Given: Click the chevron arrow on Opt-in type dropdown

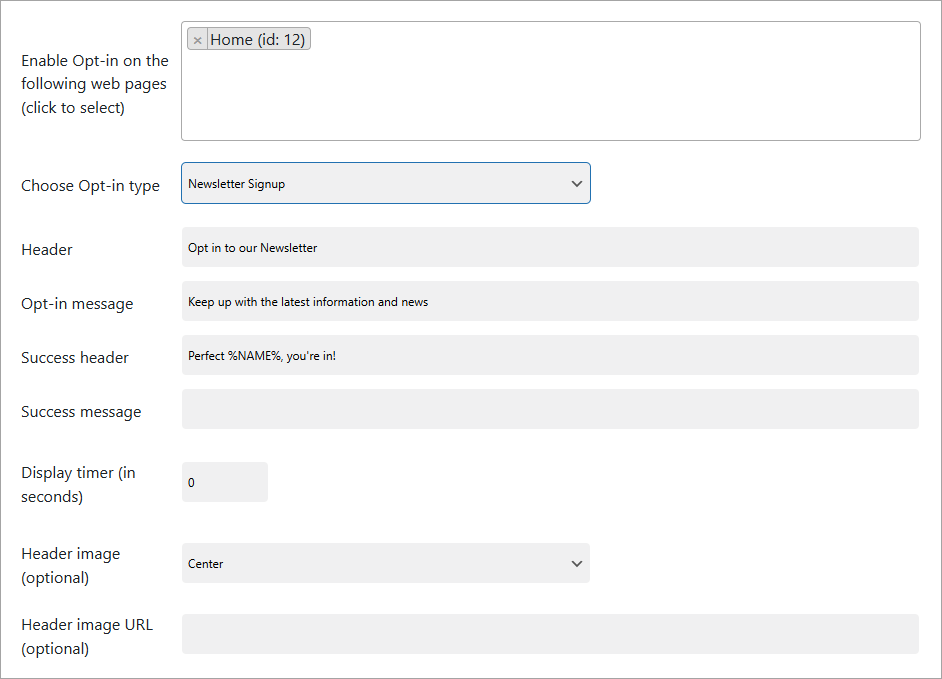Looking at the screenshot, I should [576, 184].
